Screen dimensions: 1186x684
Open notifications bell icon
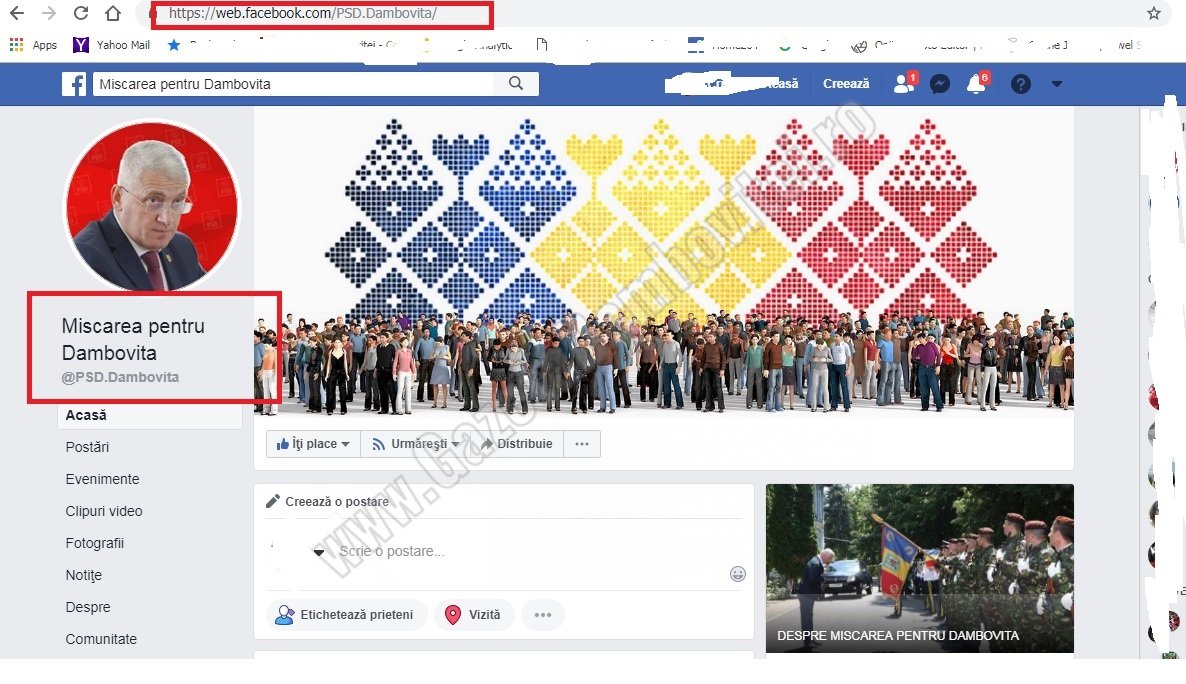[976, 83]
